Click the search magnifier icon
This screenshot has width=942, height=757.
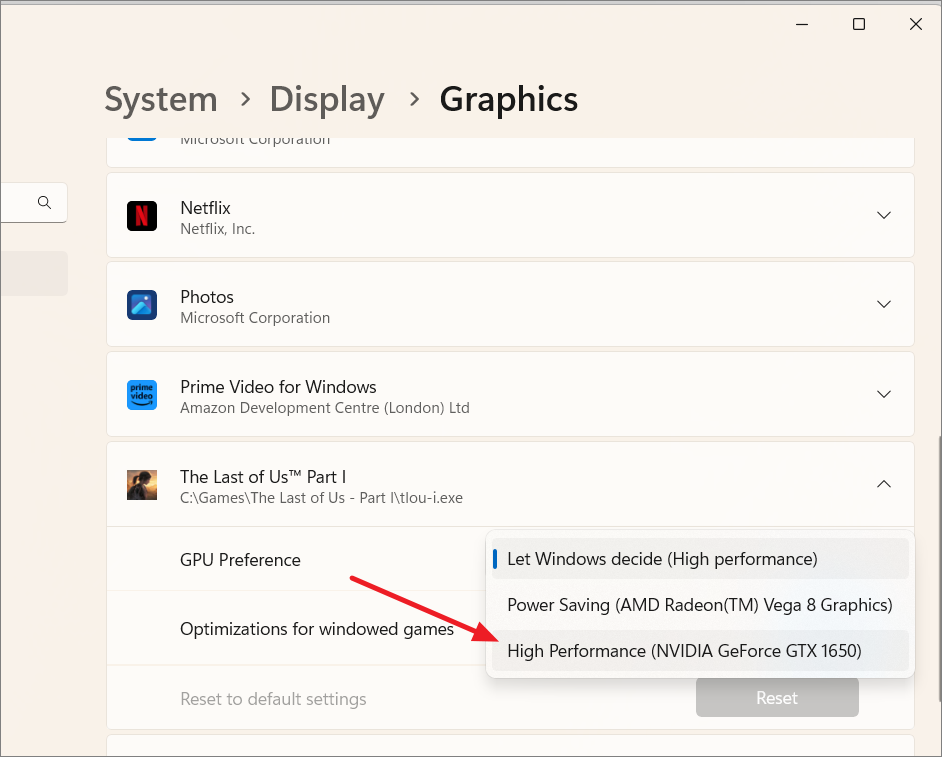[44, 202]
